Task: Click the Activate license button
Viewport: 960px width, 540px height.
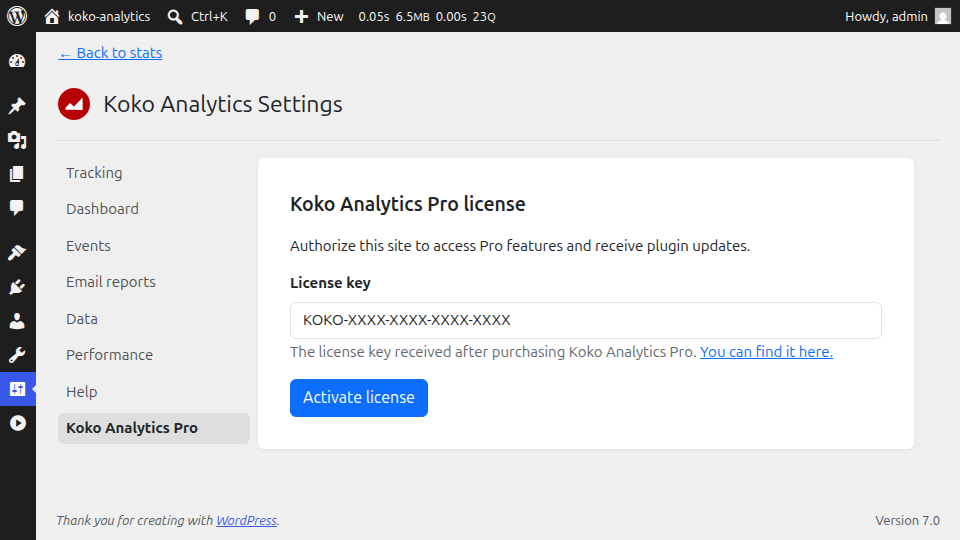Action: 359,398
